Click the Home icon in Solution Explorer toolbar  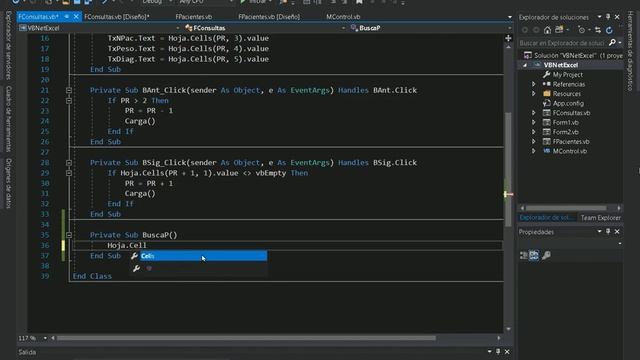[547, 30]
